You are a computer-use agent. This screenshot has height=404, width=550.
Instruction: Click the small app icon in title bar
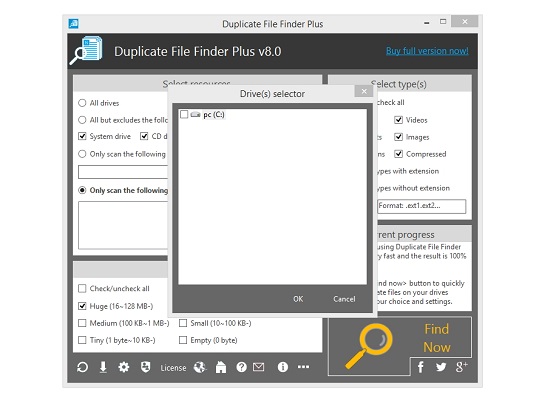[x=73, y=23]
